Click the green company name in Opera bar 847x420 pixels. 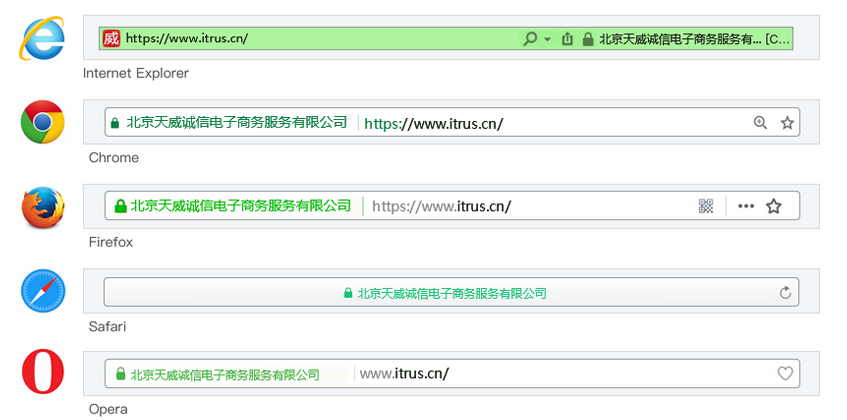(225, 374)
